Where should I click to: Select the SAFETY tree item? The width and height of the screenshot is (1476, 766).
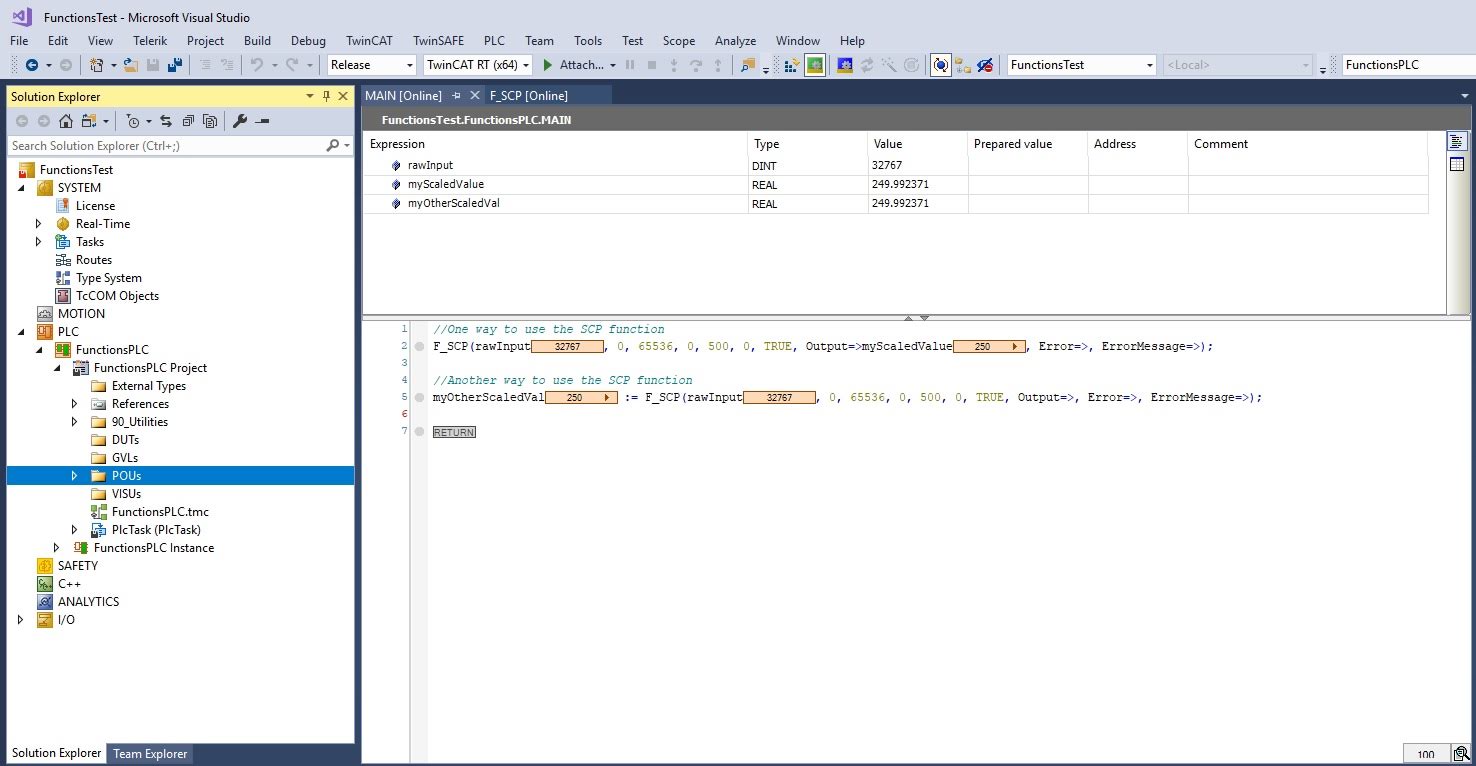tap(77, 566)
